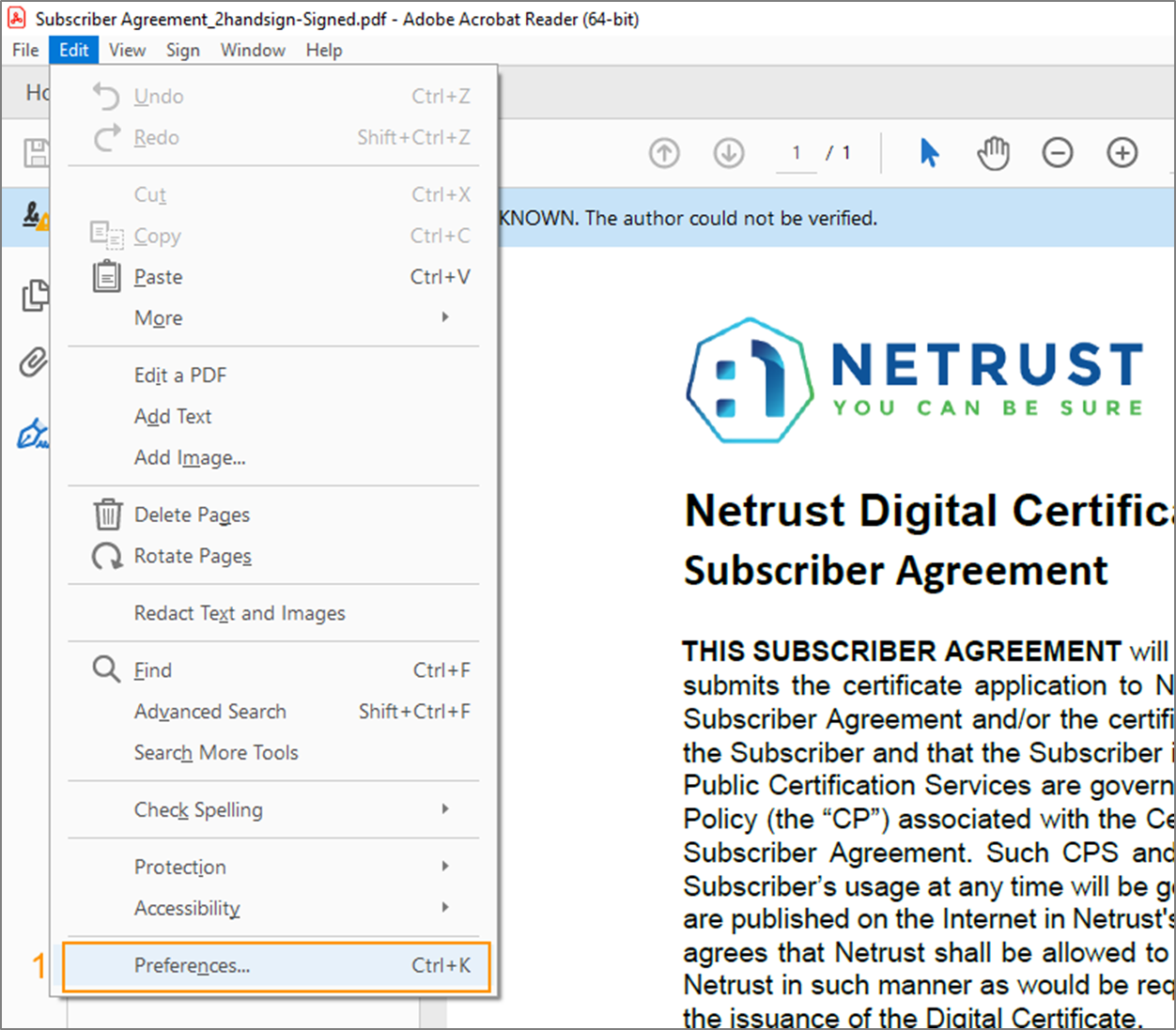Select the arrow selection tool
This screenshot has width=1176, height=1030.
pos(929,152)
